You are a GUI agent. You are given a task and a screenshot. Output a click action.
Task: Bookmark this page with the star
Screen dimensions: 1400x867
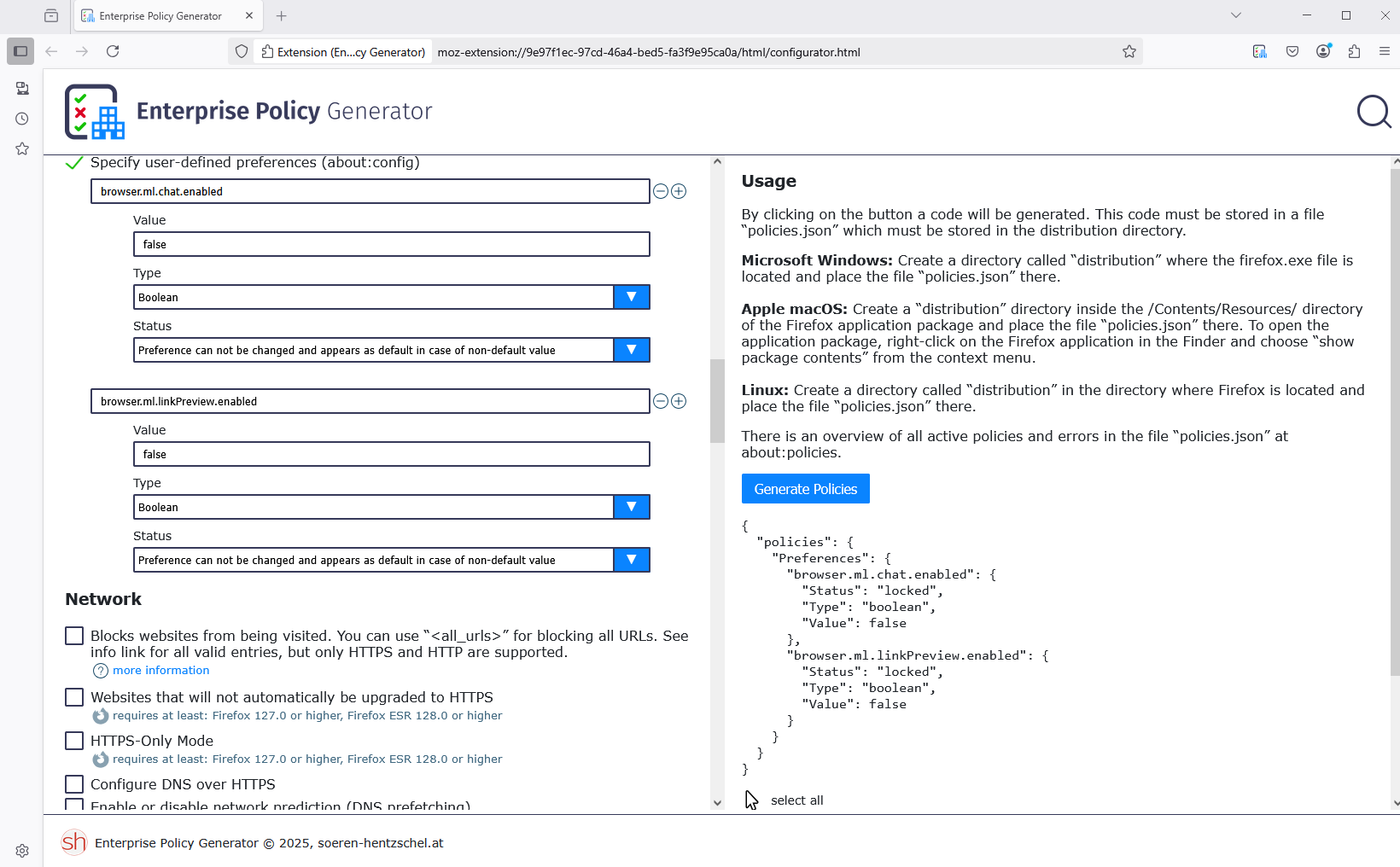[1129, 52]
